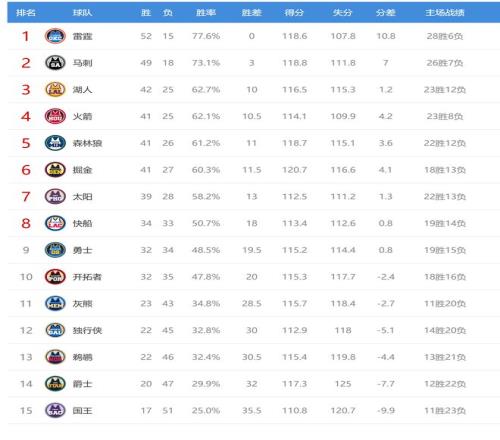Image resolution: width=500 pixels, height=440 pixels.
Task: Select 雷霆 home record 28胜6负 cell
Action: pos(445,36)
